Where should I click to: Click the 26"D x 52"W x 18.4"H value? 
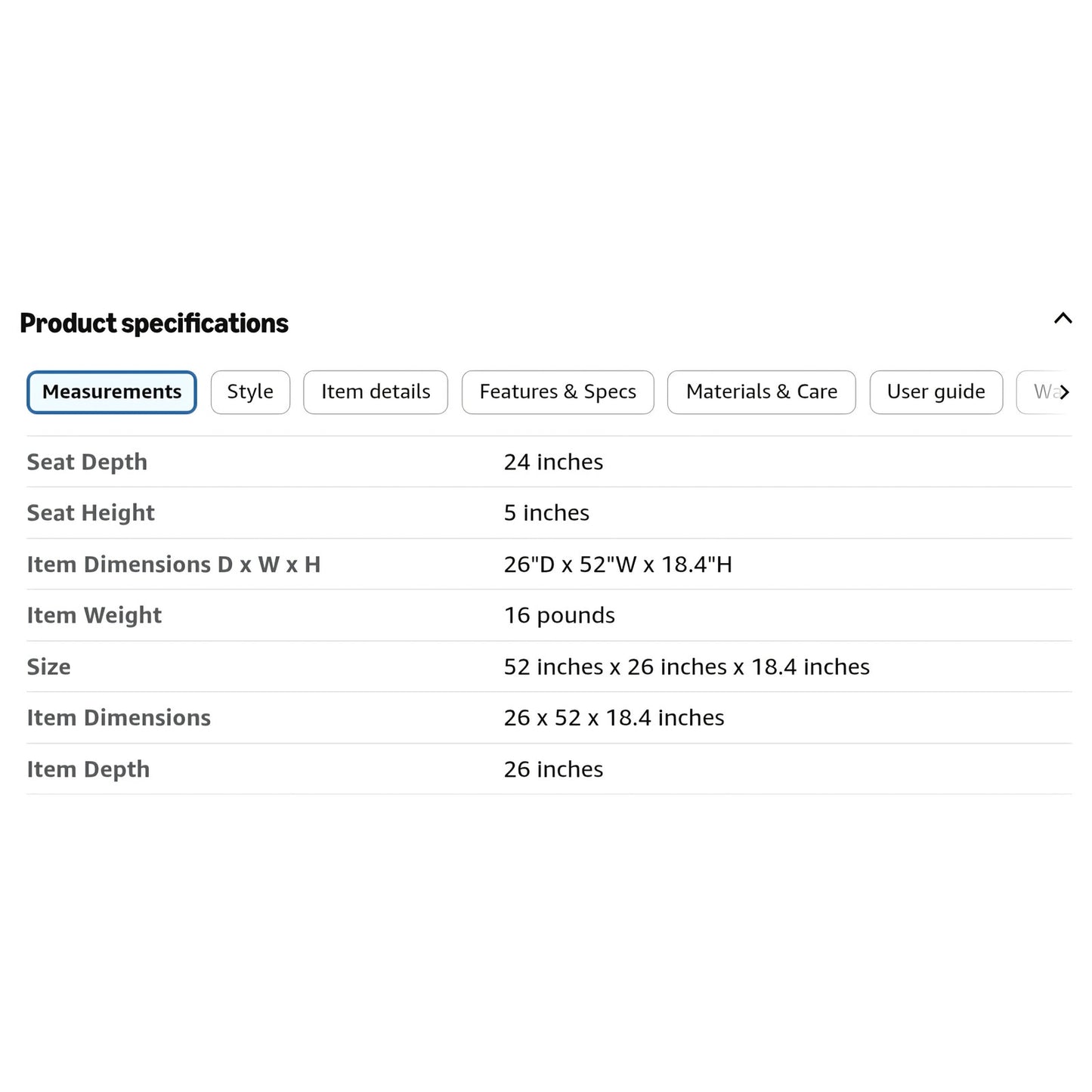[x=618, y=565]
